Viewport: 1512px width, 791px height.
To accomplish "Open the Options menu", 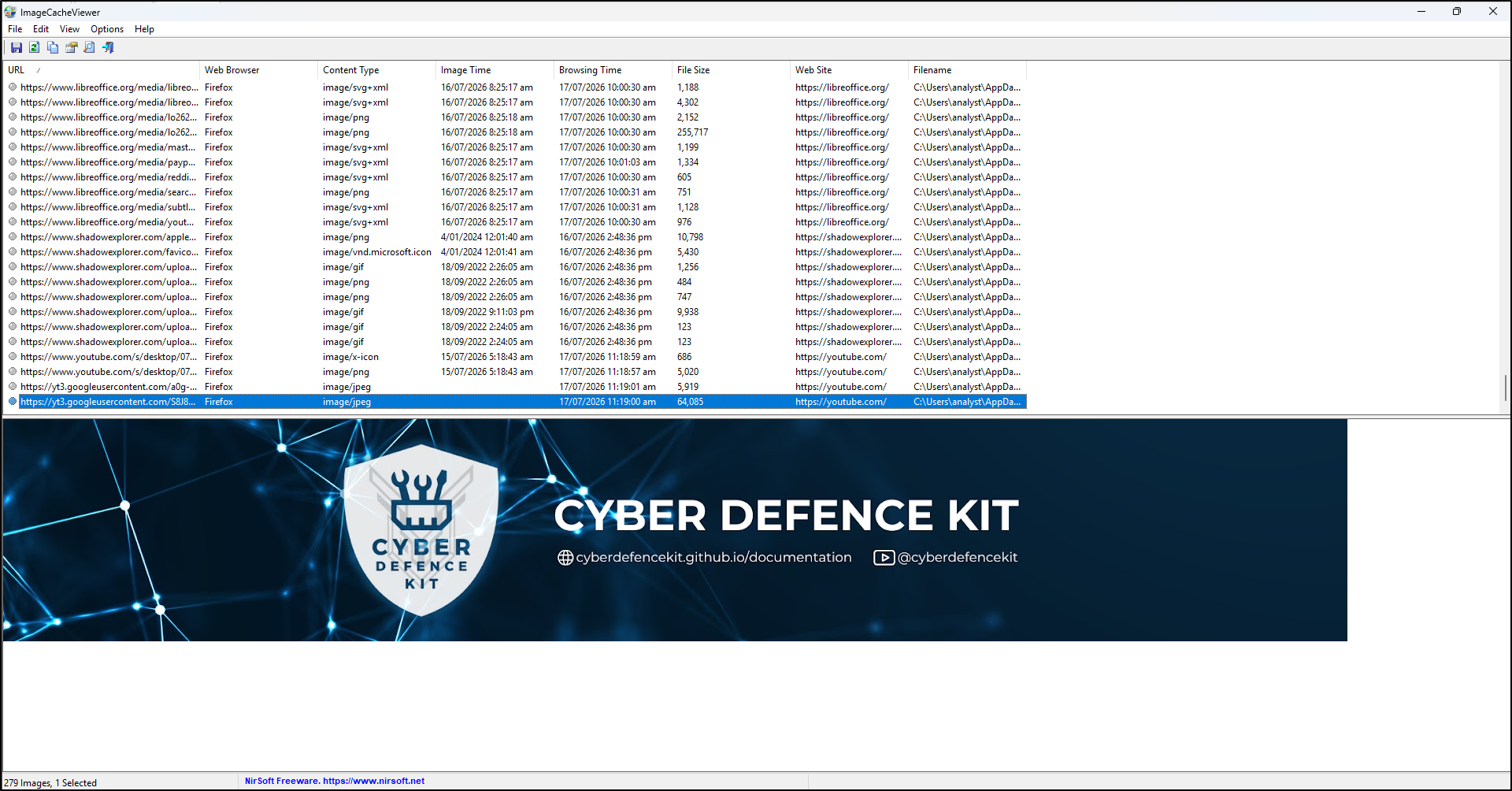I will [107, 29].
